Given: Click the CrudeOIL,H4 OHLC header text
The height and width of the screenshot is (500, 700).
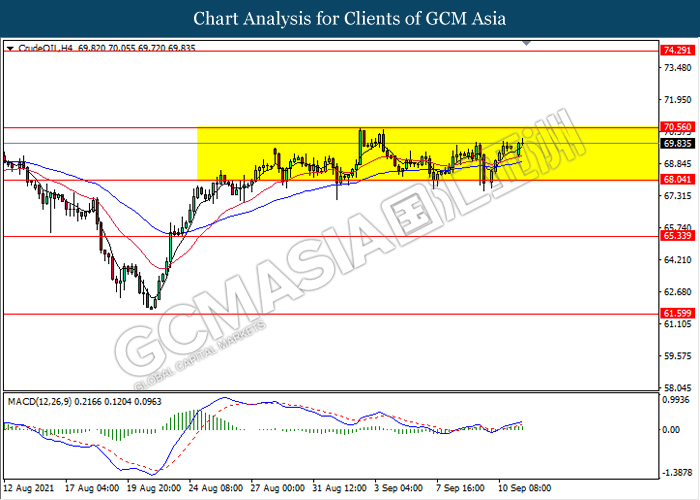Looking at the screenshot, I should coord(107,48).
